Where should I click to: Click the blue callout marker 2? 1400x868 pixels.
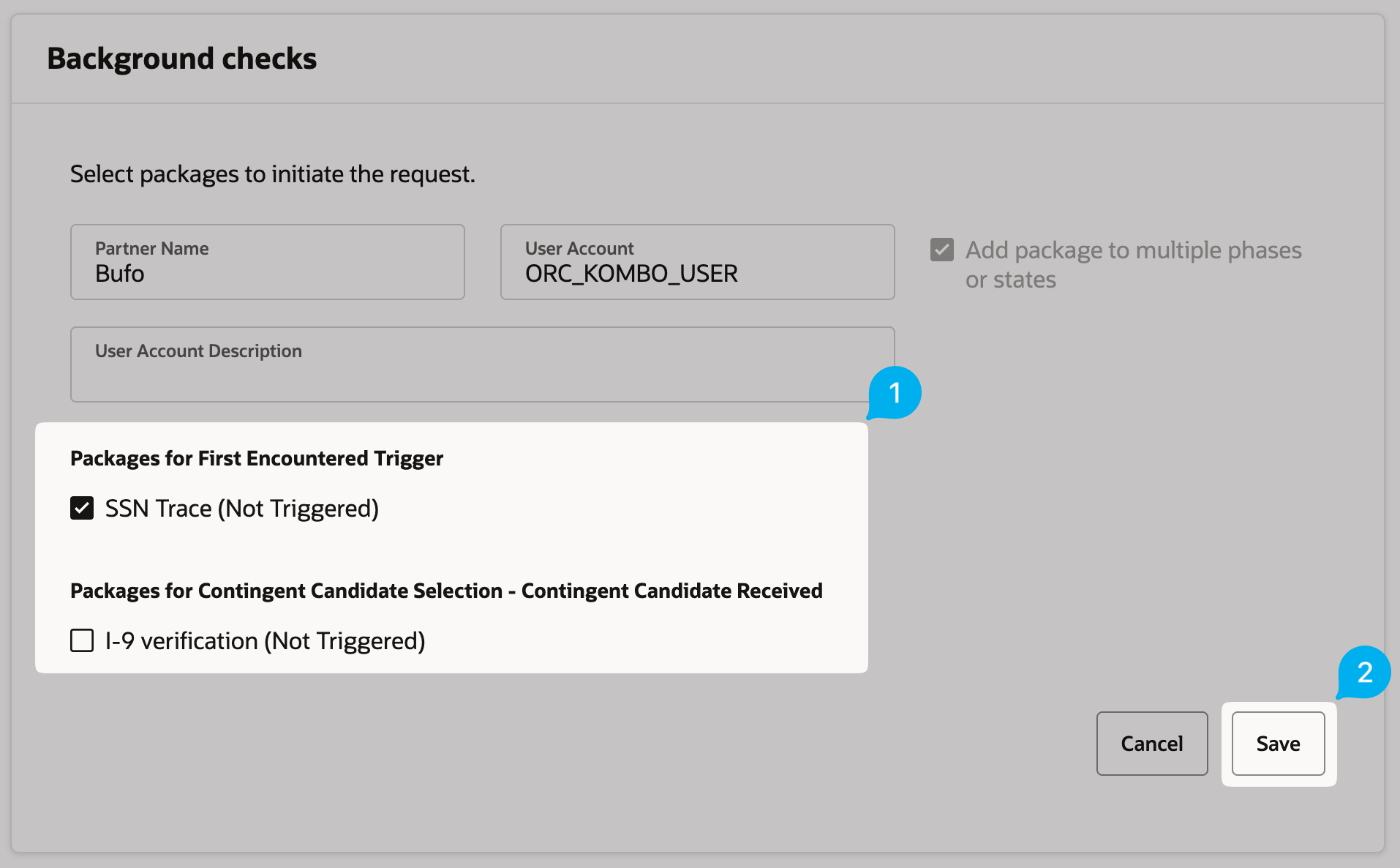click(x=1364, y=673)
